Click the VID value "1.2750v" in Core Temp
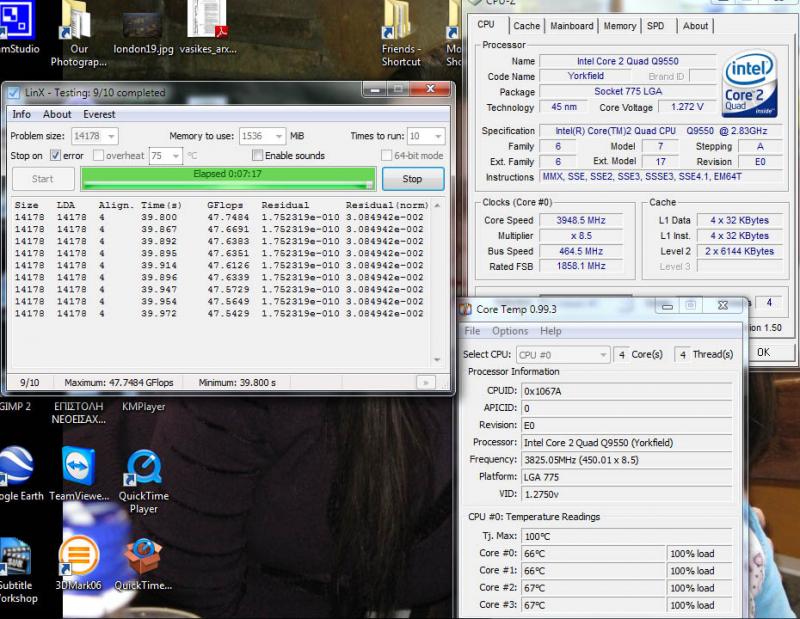 coord(541,494)
